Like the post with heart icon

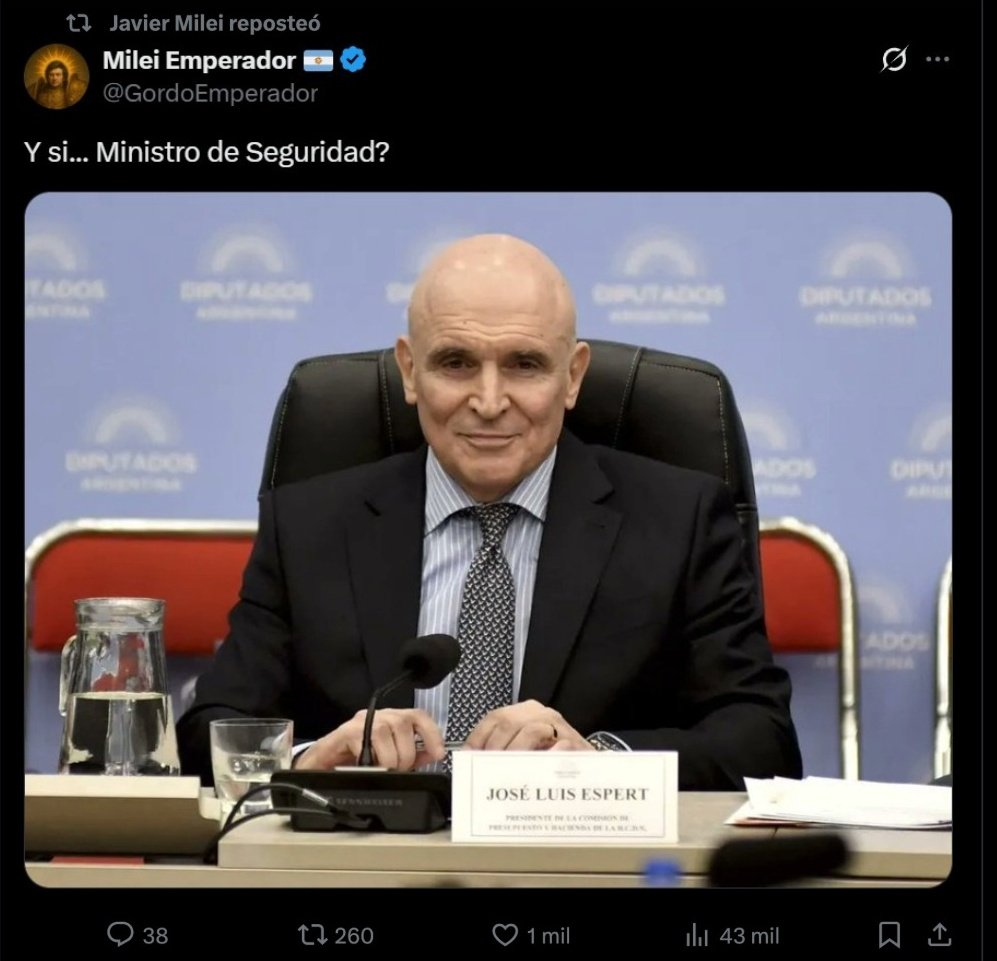[x=505, y=935]
